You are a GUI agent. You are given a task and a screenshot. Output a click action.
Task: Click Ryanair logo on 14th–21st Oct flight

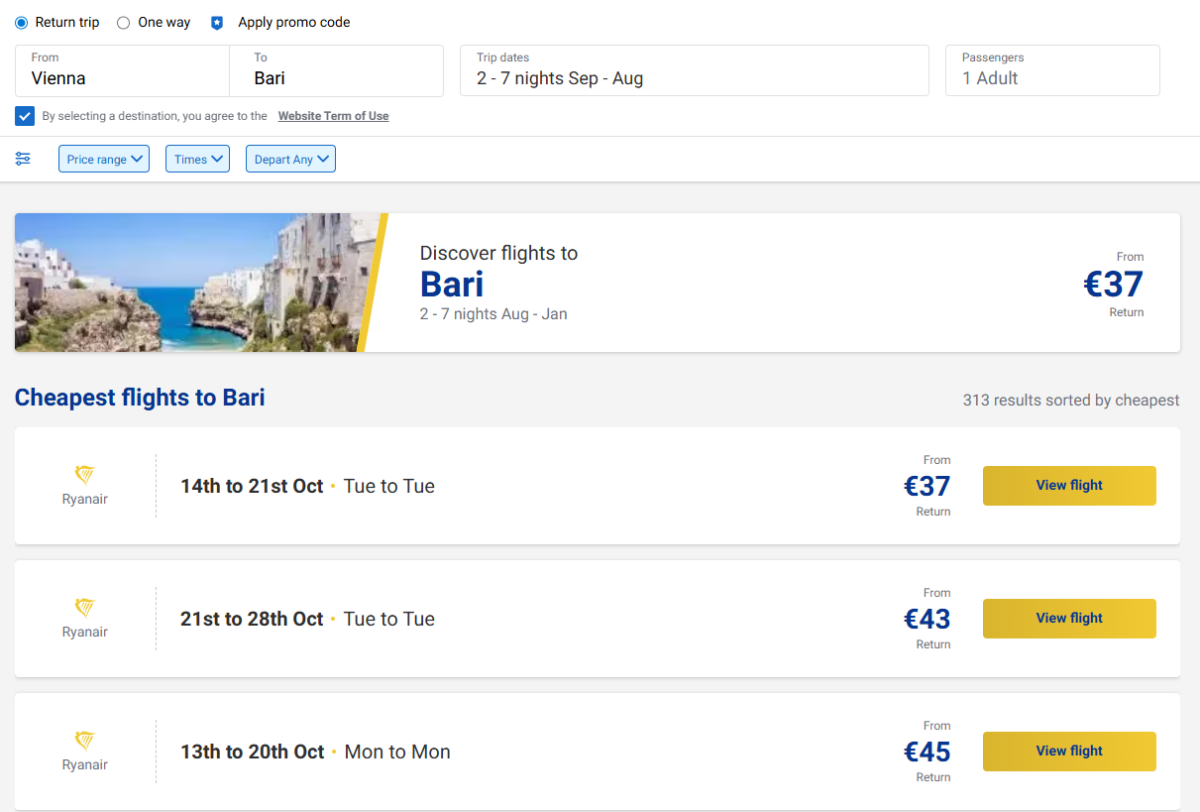pyautogui.click(x=85, y=475)
